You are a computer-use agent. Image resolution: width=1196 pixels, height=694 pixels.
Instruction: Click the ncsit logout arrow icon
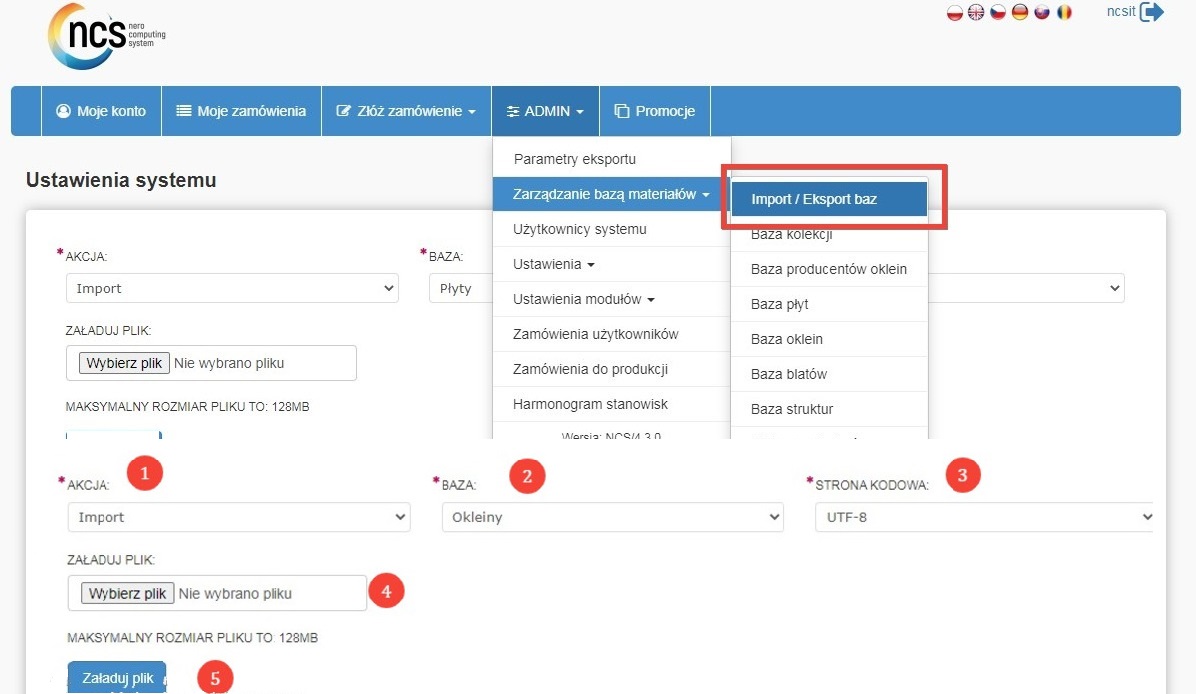[x=1152, y=13]
